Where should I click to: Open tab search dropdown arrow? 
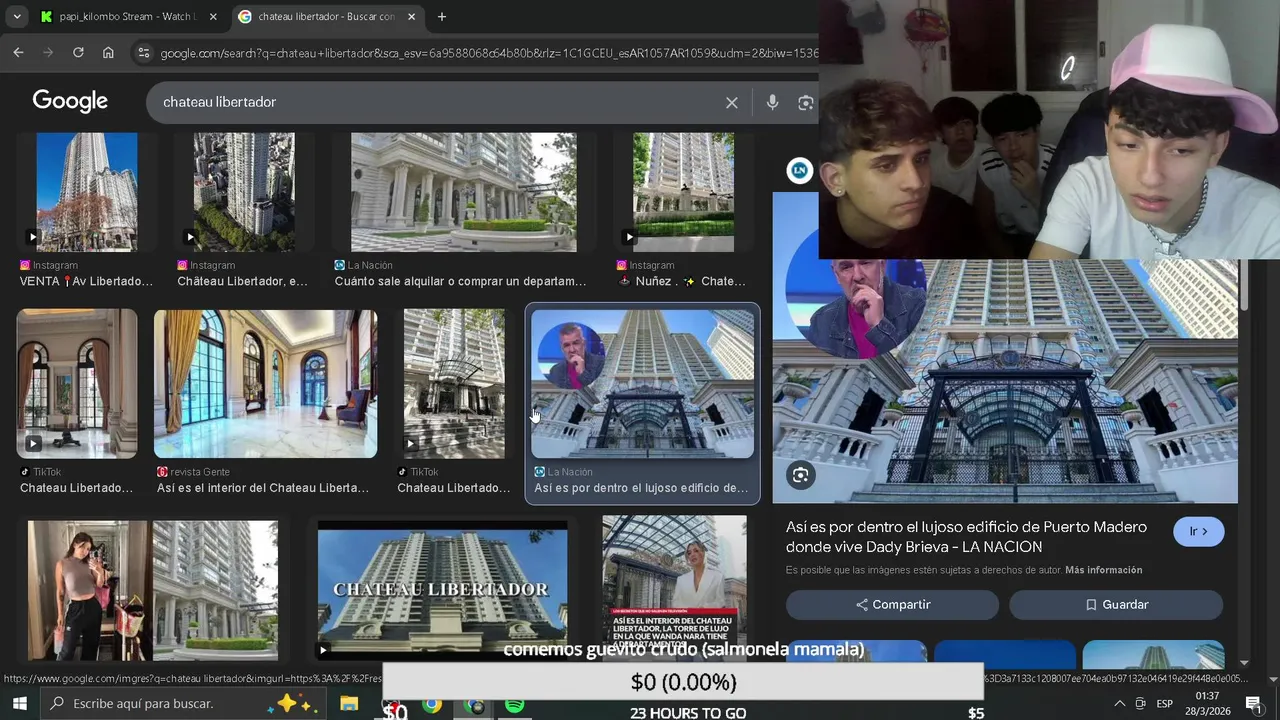point(17,16)
